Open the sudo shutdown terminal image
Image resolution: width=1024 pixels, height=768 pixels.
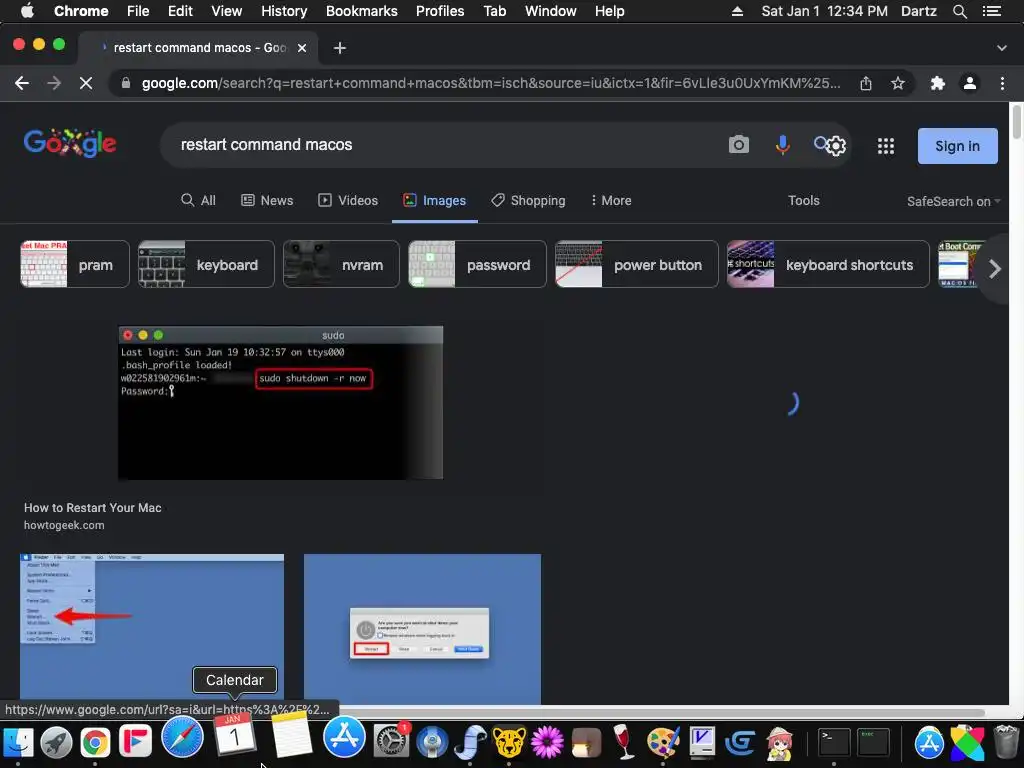point(281,403)
